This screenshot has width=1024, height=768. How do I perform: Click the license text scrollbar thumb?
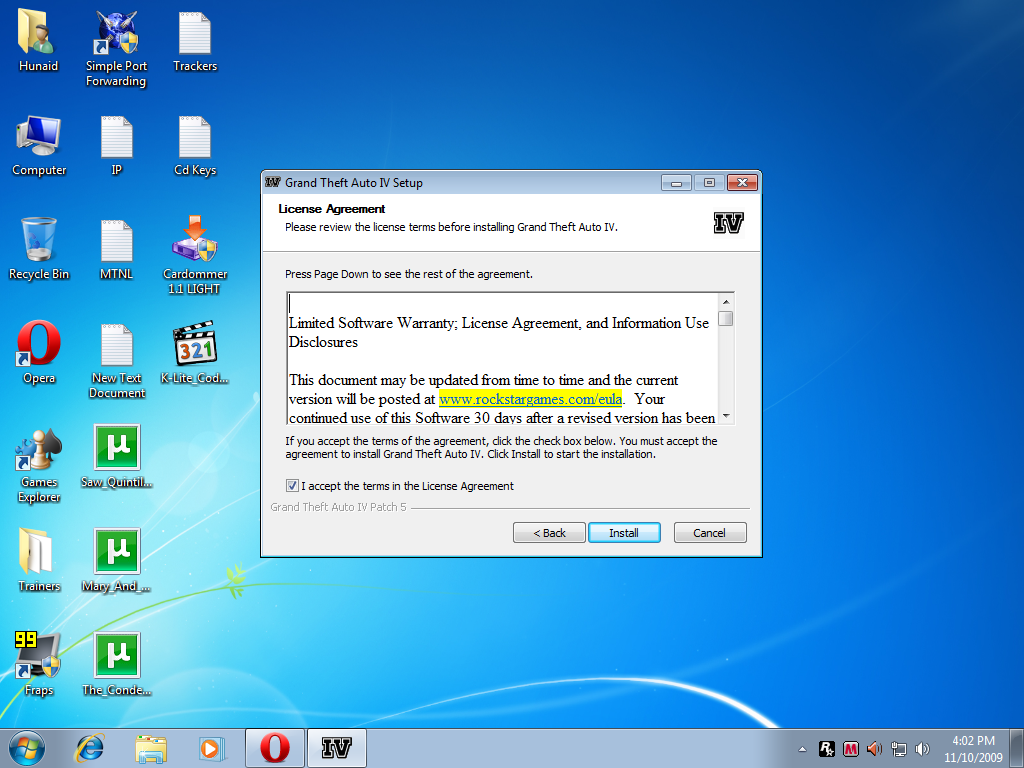726,318
